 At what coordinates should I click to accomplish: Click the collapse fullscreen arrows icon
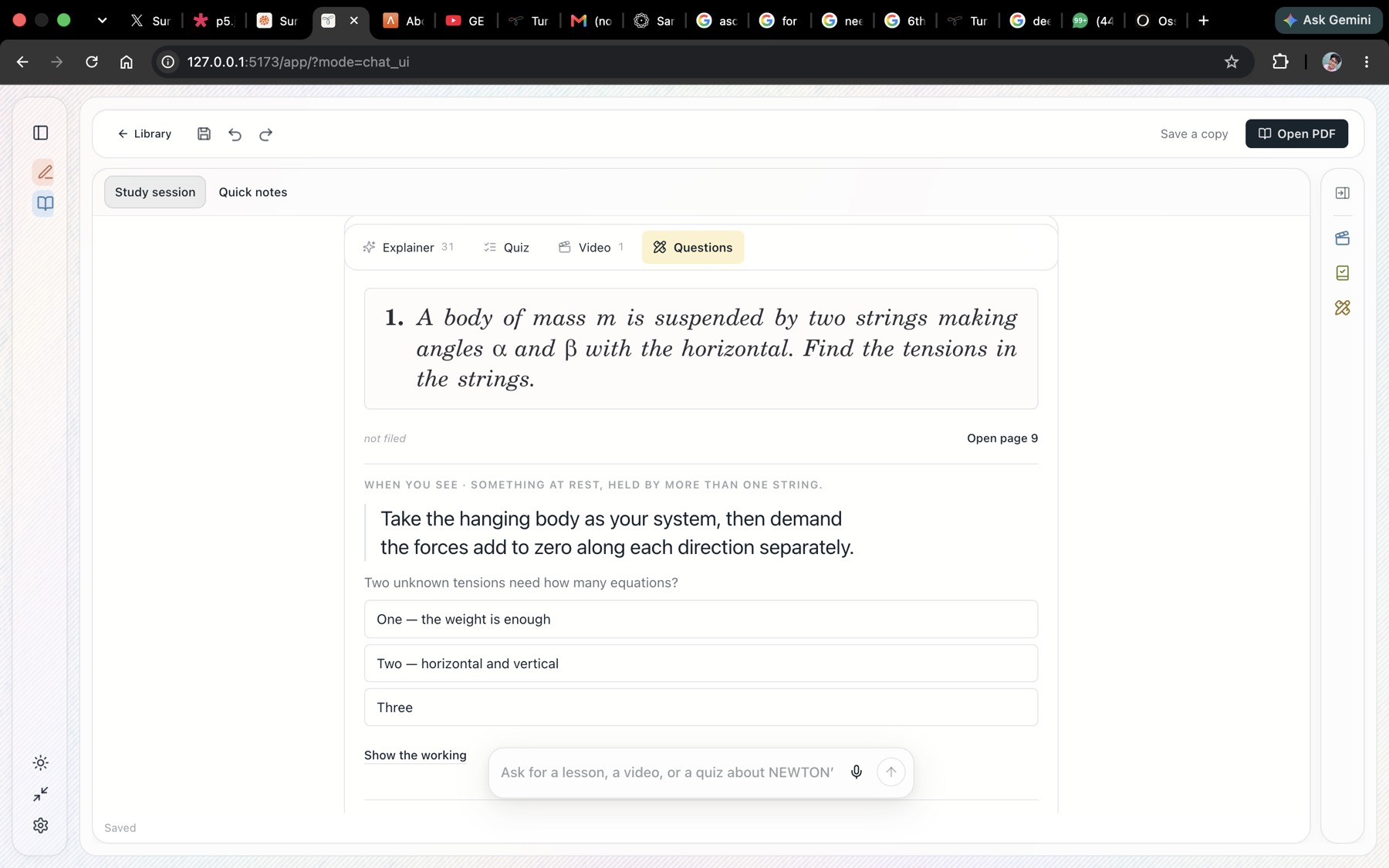tap(41, 794)
